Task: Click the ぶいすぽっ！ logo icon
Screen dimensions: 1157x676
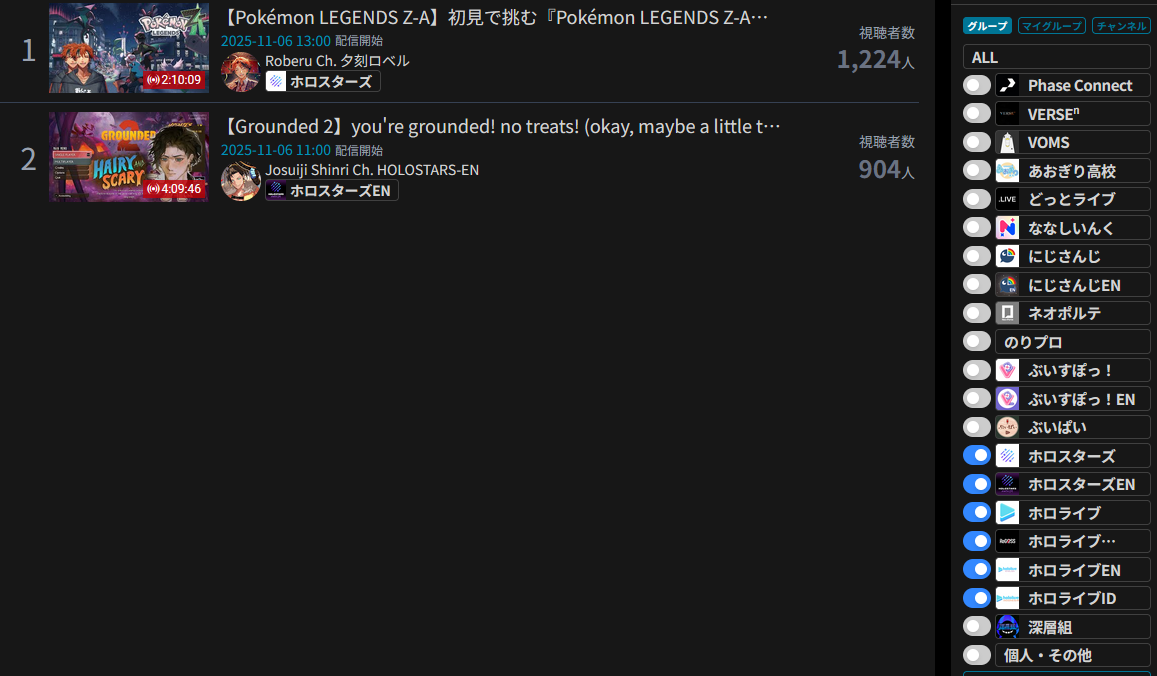Action: click(x=1007, y=370)
